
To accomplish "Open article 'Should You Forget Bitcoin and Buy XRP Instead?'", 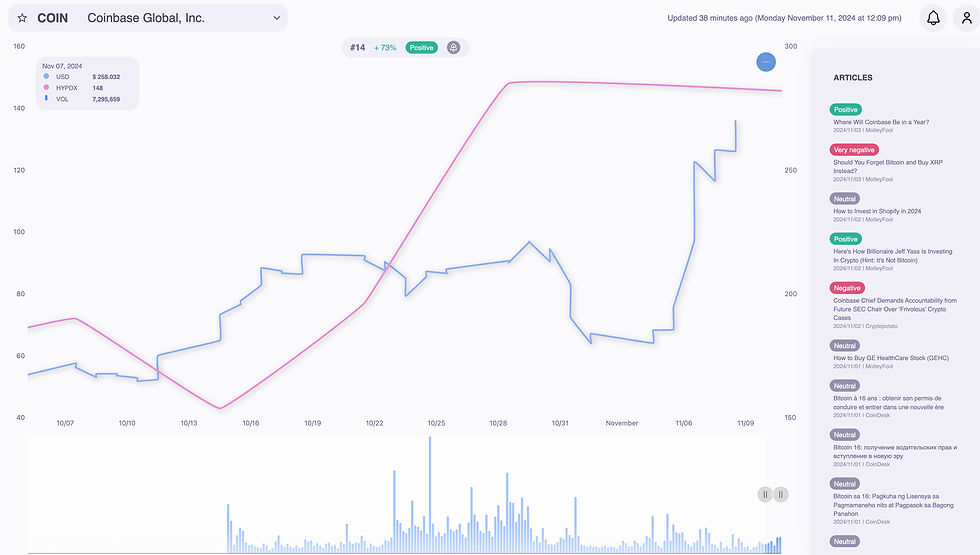I will pyautogui.click(x=888, y=166).
